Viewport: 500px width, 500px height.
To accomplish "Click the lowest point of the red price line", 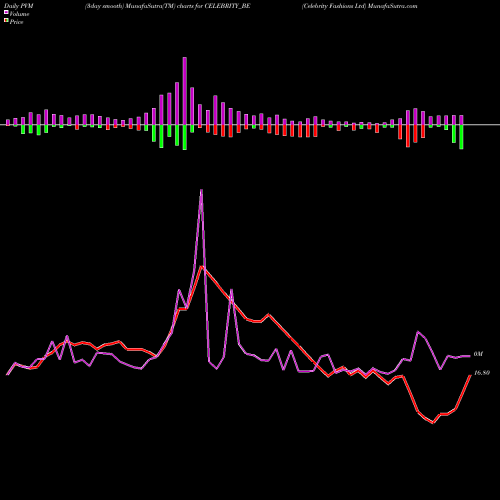I will coord(433,423).
